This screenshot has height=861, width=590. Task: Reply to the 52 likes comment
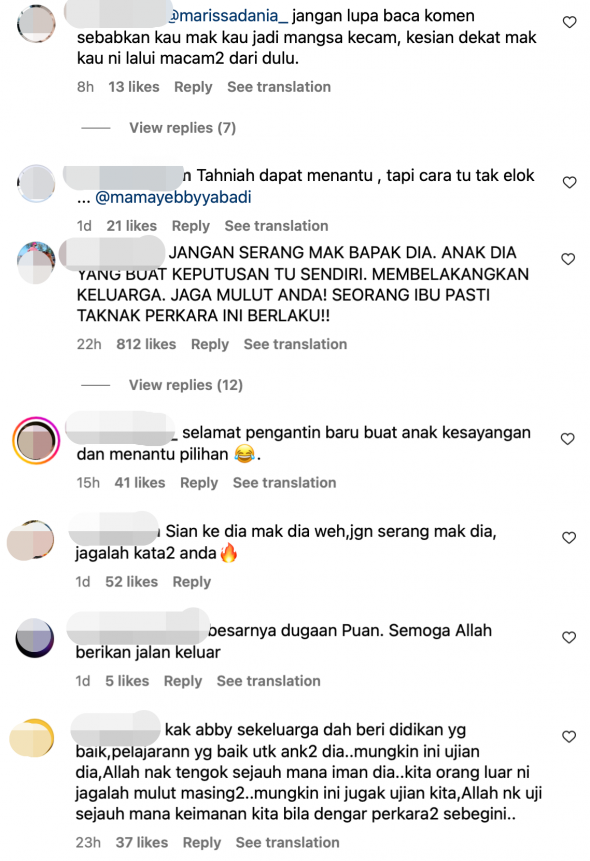pyautogui.click(x=192, y=582)
